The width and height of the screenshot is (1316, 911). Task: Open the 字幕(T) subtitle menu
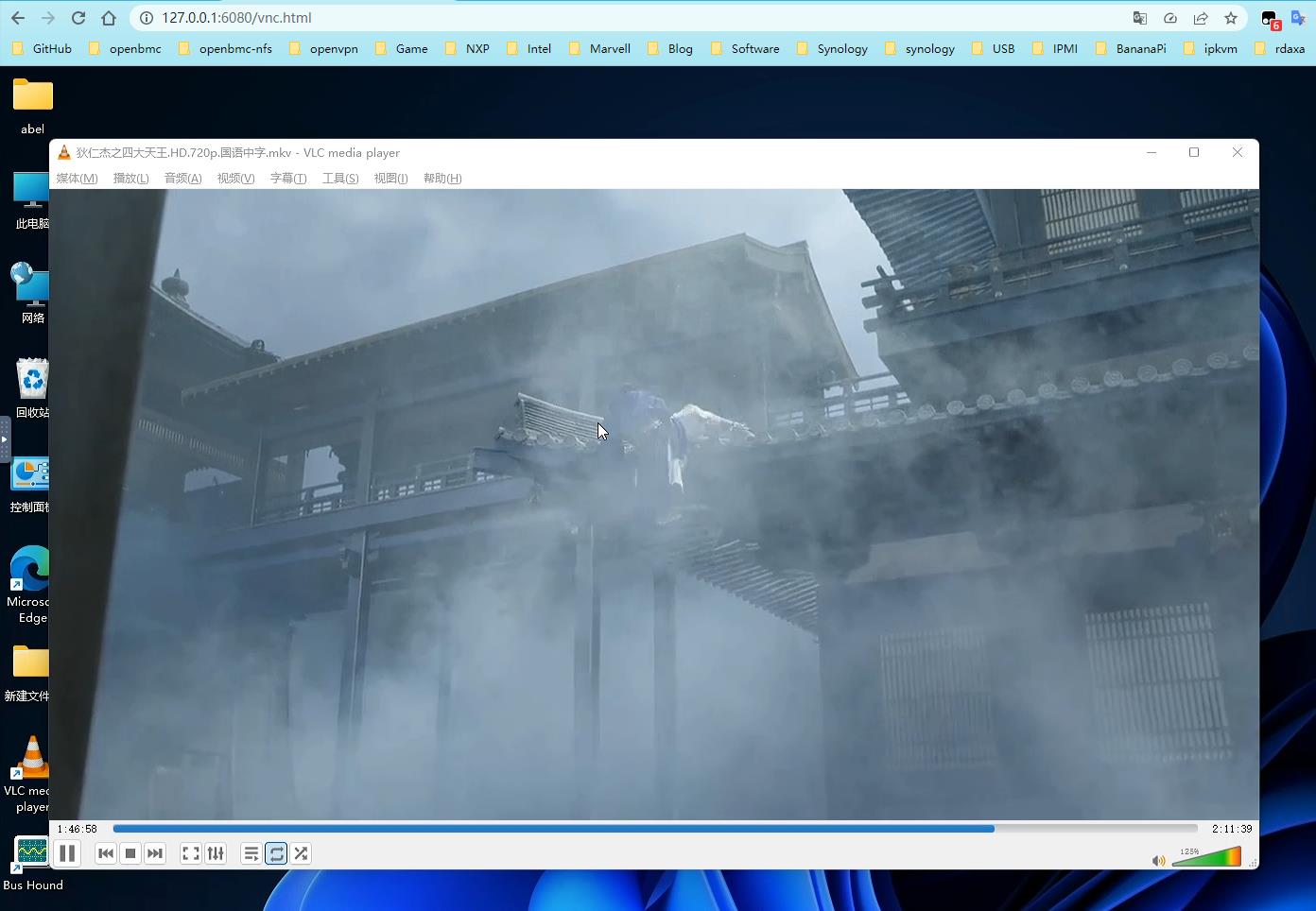point(288,178)
